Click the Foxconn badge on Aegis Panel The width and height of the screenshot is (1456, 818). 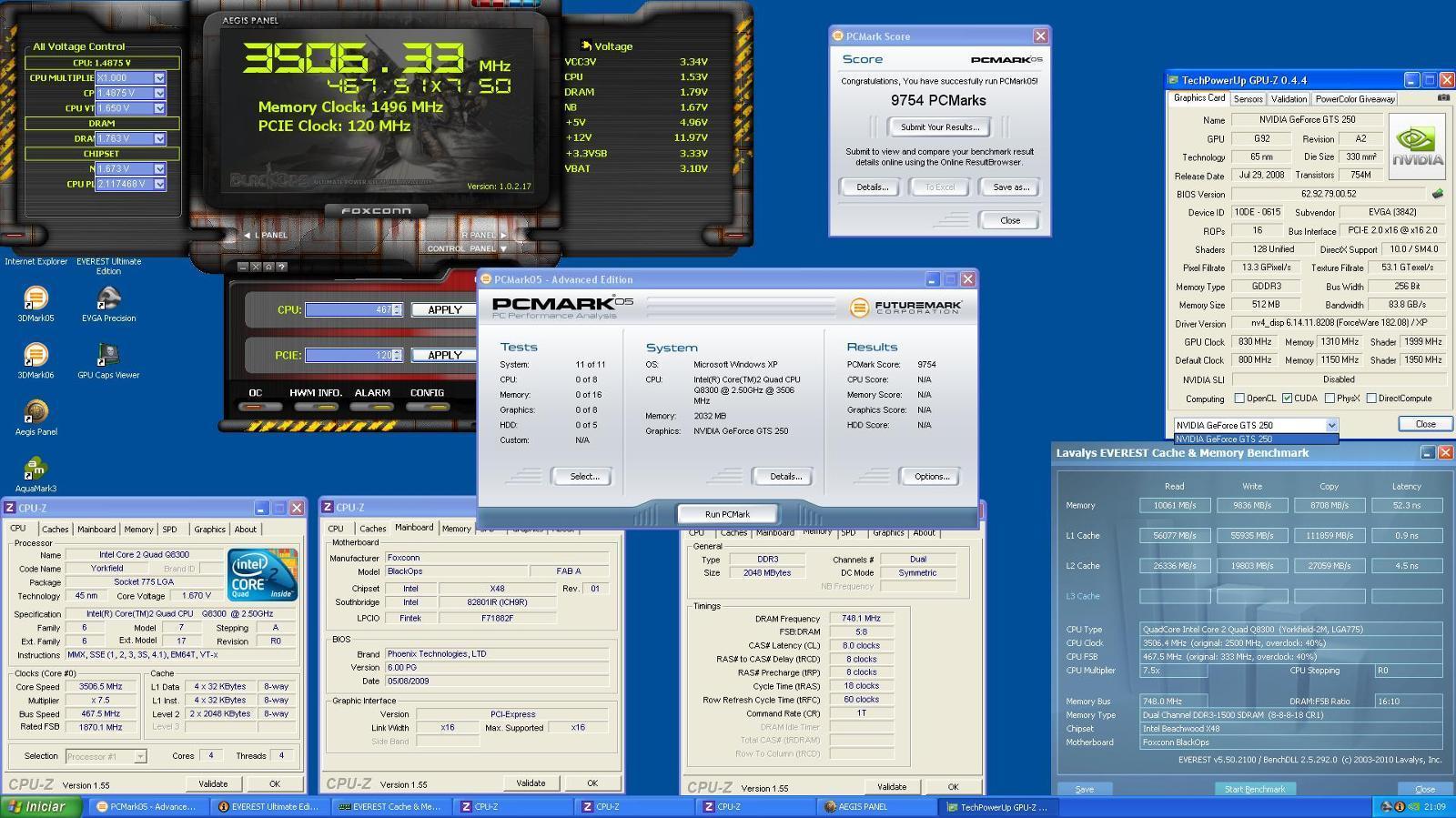coord(376,211)
